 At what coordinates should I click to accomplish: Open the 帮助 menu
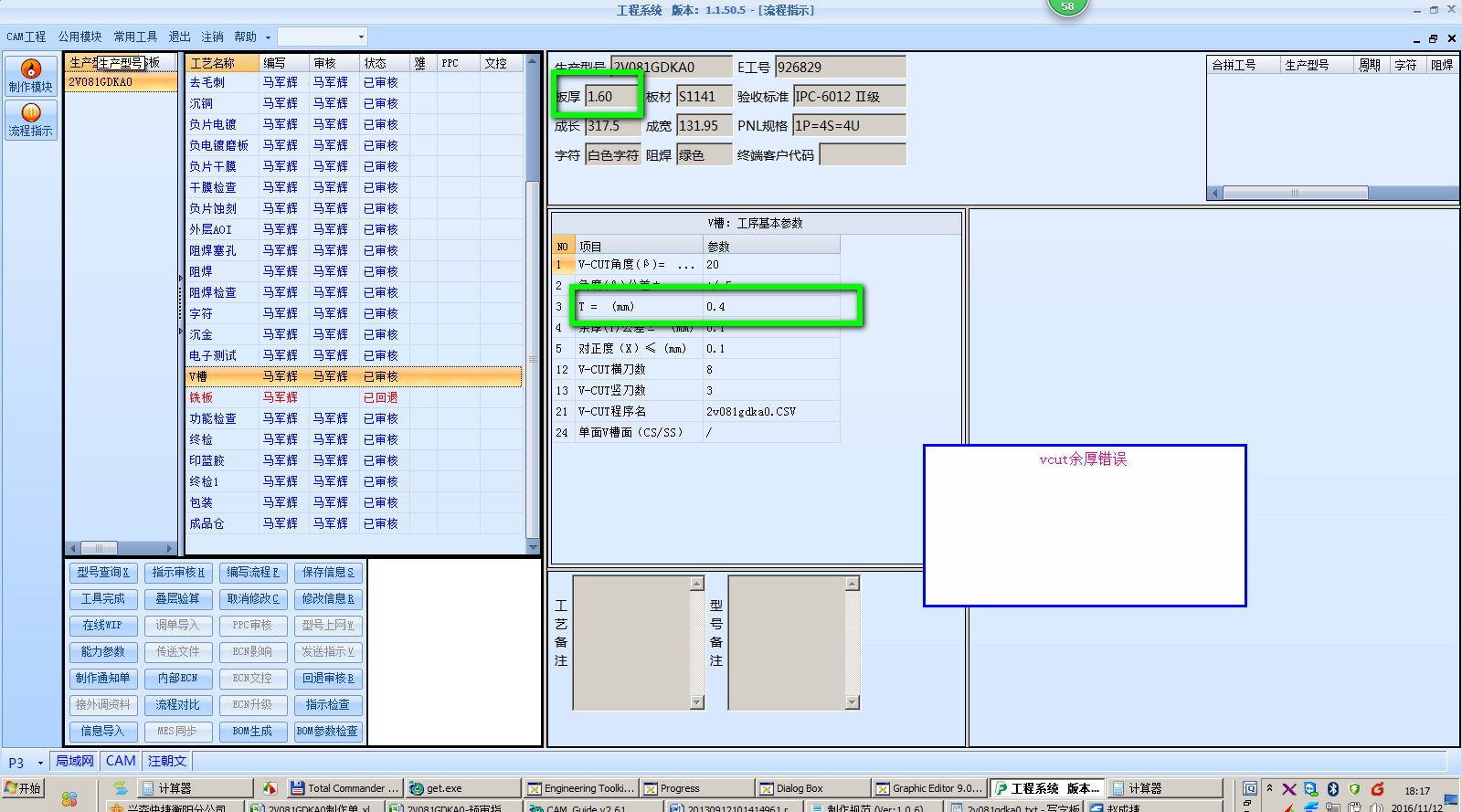[x=245, y=37]
